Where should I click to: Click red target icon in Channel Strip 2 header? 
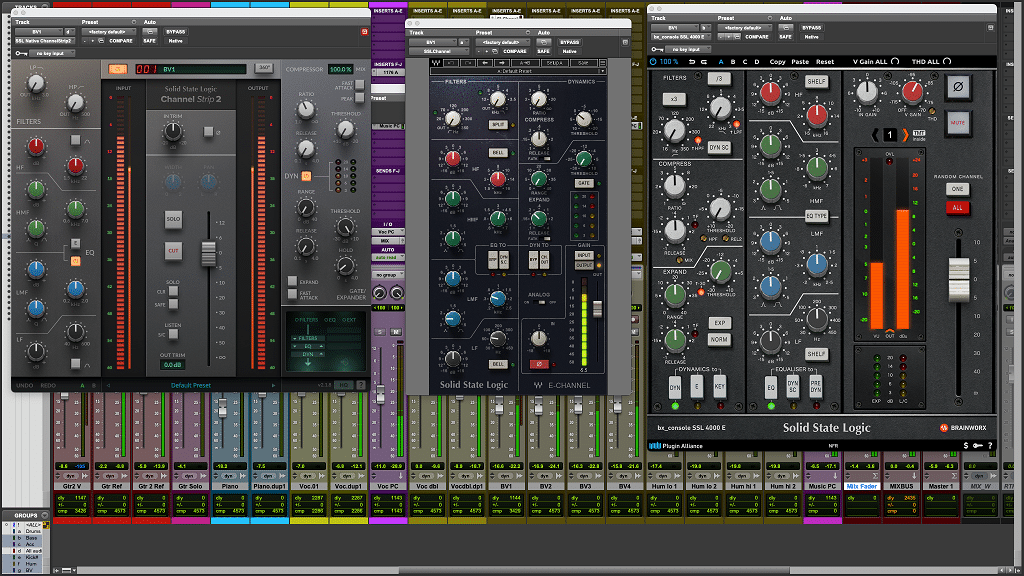pos(364,31)
